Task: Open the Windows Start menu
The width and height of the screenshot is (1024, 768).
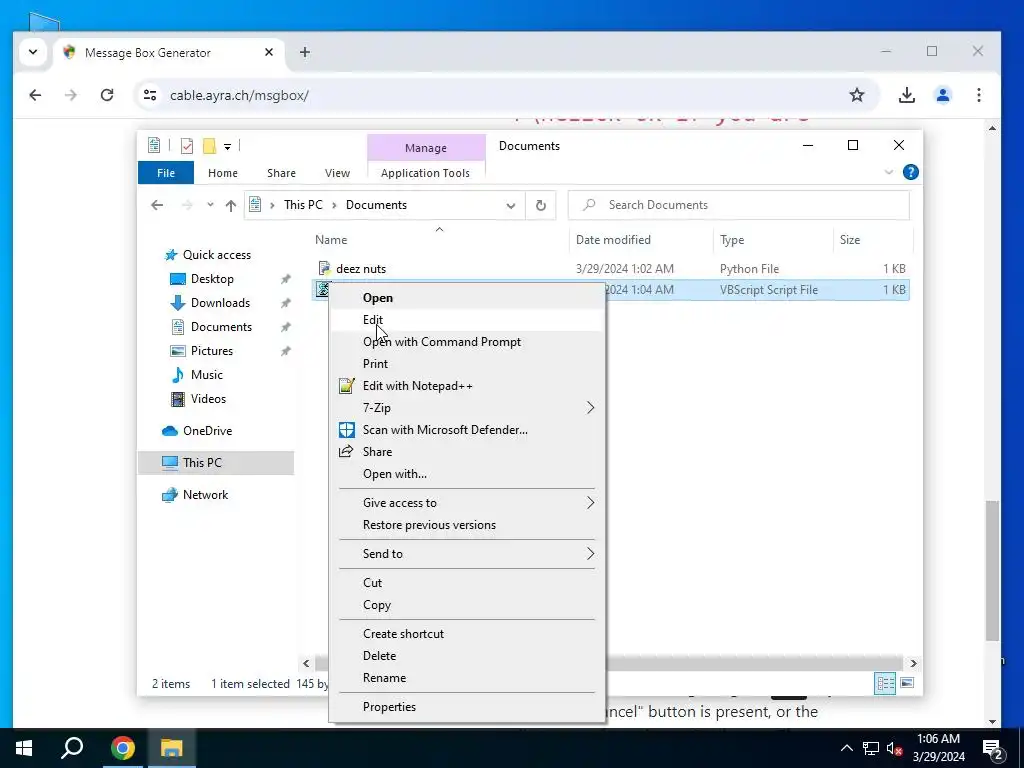Action: 24,748
